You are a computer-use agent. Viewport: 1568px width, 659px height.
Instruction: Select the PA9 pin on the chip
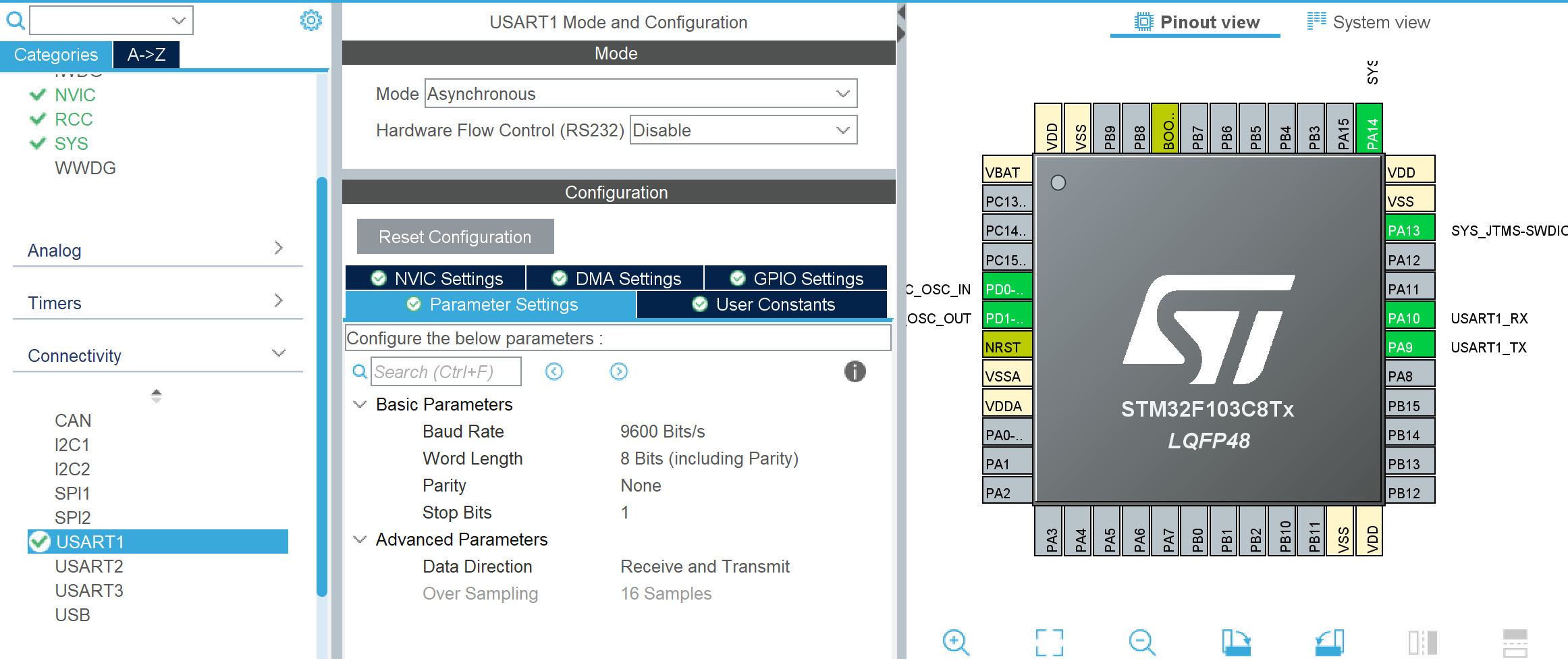click(1409, 347)
